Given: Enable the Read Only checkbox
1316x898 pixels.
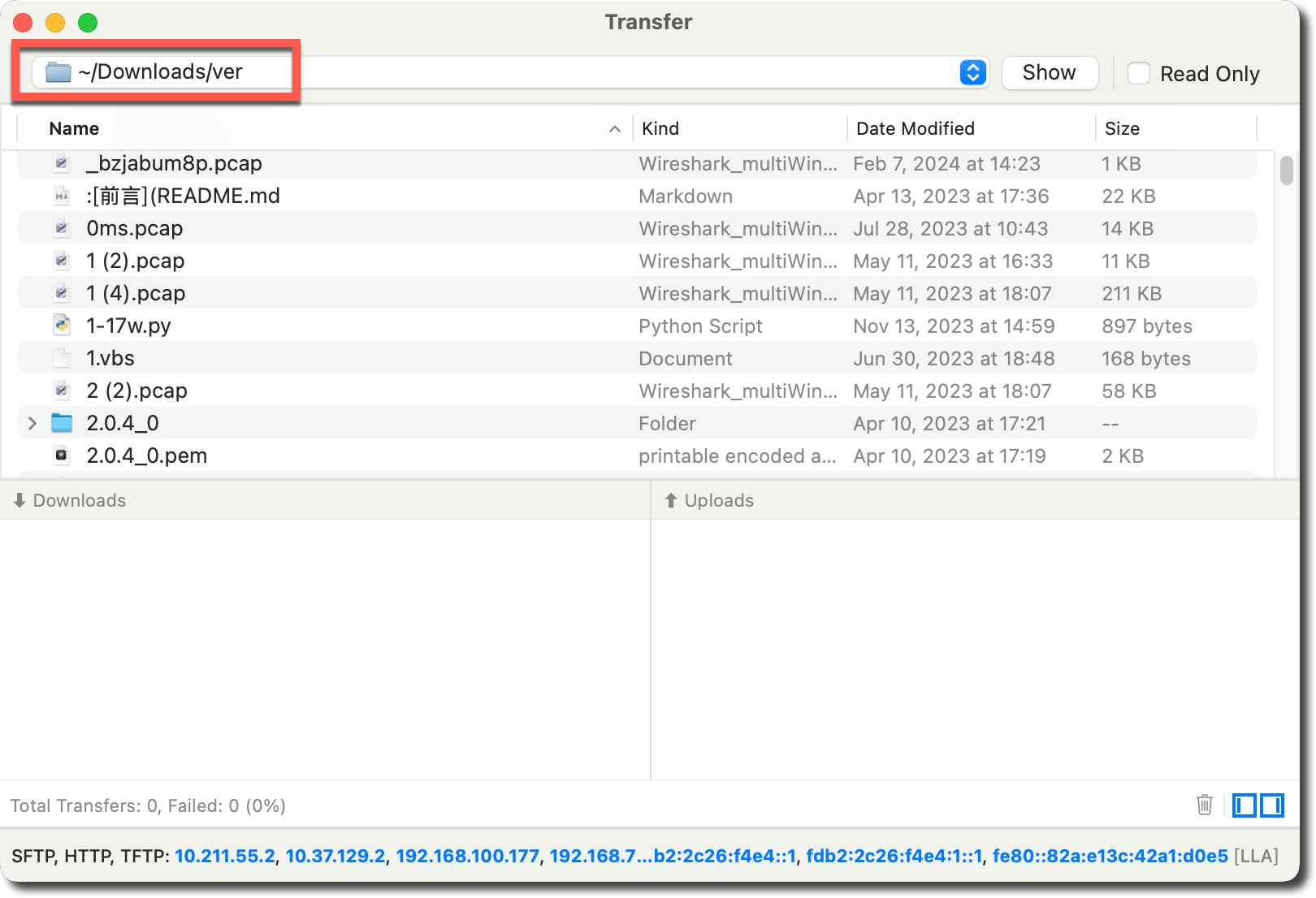Looking at the screenshot, I should (1139, 73).
